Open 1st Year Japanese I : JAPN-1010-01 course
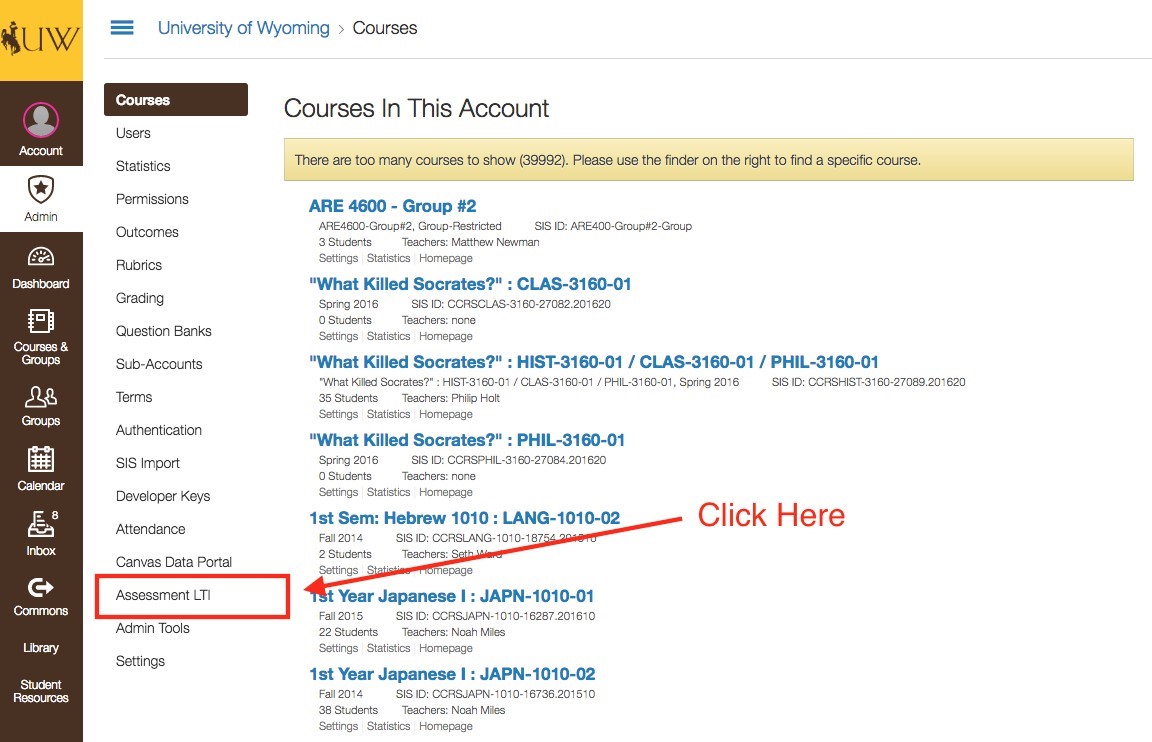Viewport: 1152px width, 742px height. pyautogui.click(x=452, y=596)
